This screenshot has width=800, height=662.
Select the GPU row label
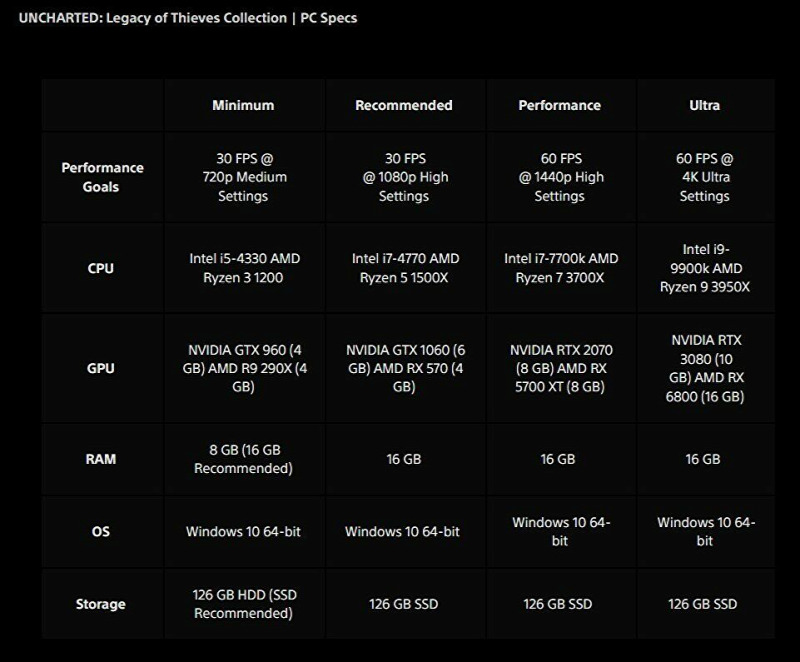(x=101, y=368)
